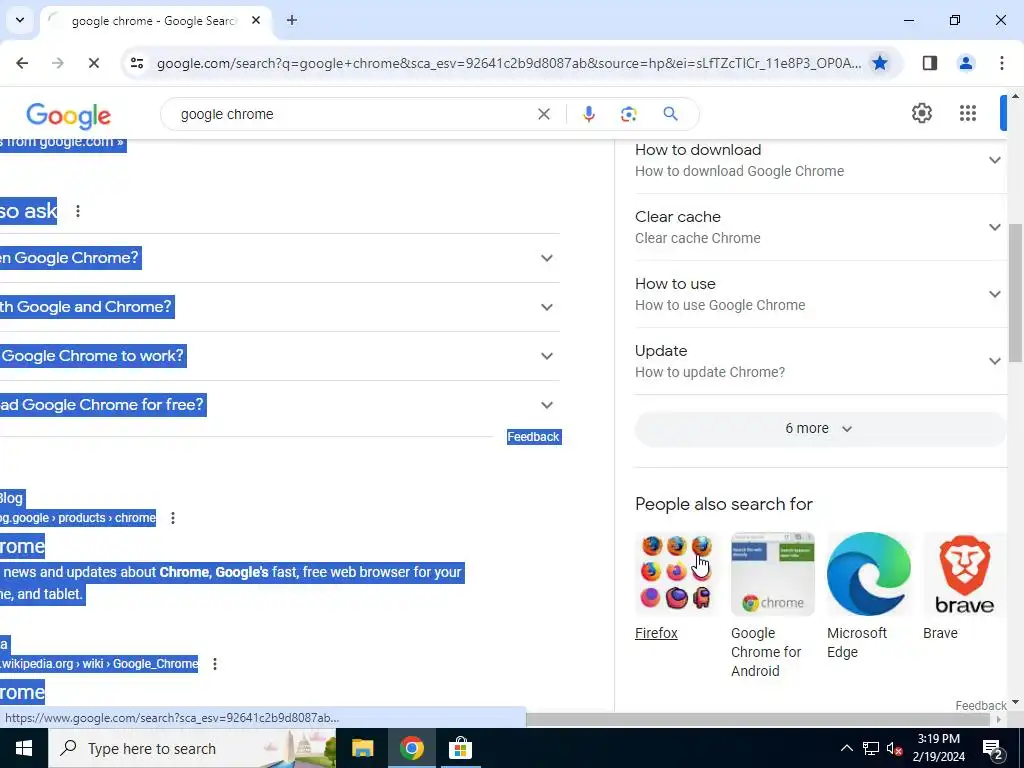Expand How to download section

tap(820, 160)
